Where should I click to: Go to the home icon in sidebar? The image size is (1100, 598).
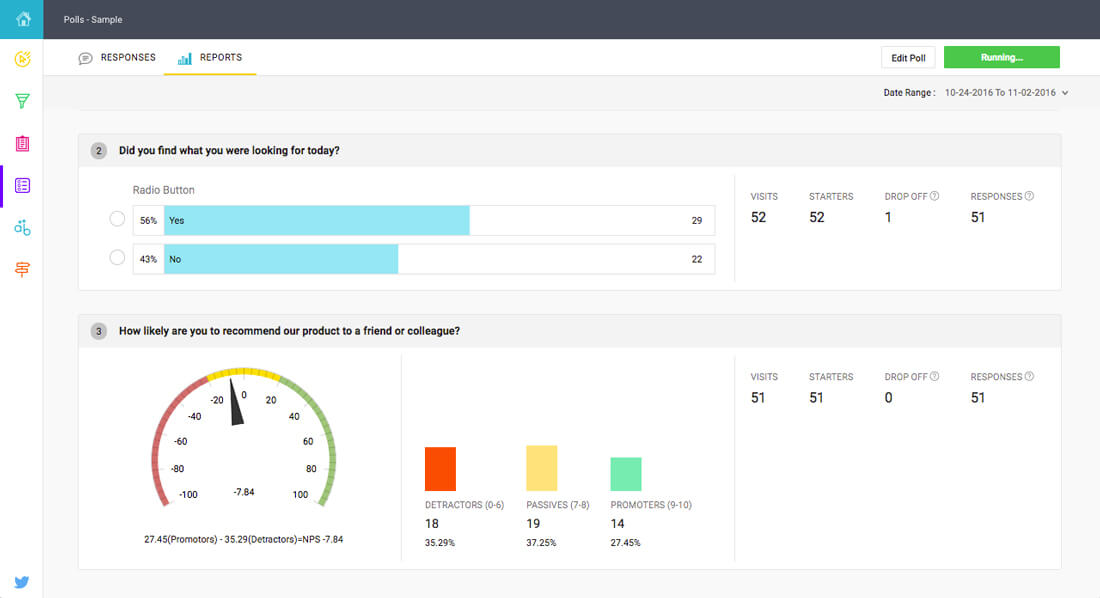pos(22,19)
